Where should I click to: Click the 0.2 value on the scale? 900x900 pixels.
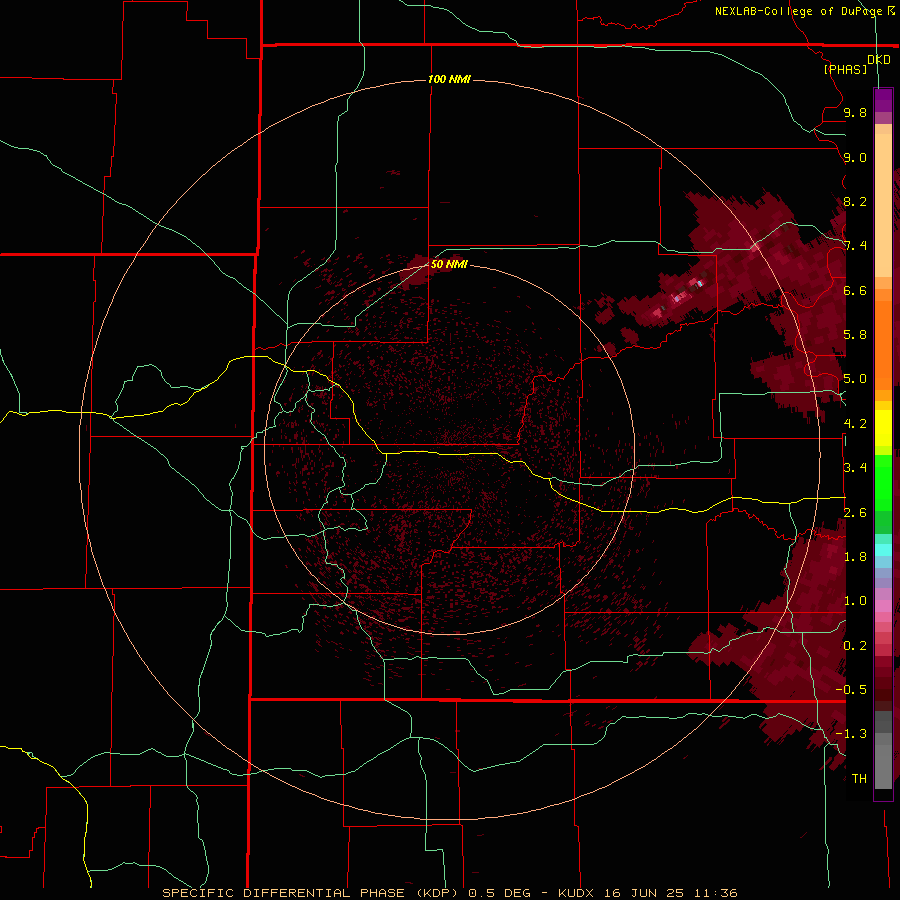pyautogui.click(x=855, y=646)
